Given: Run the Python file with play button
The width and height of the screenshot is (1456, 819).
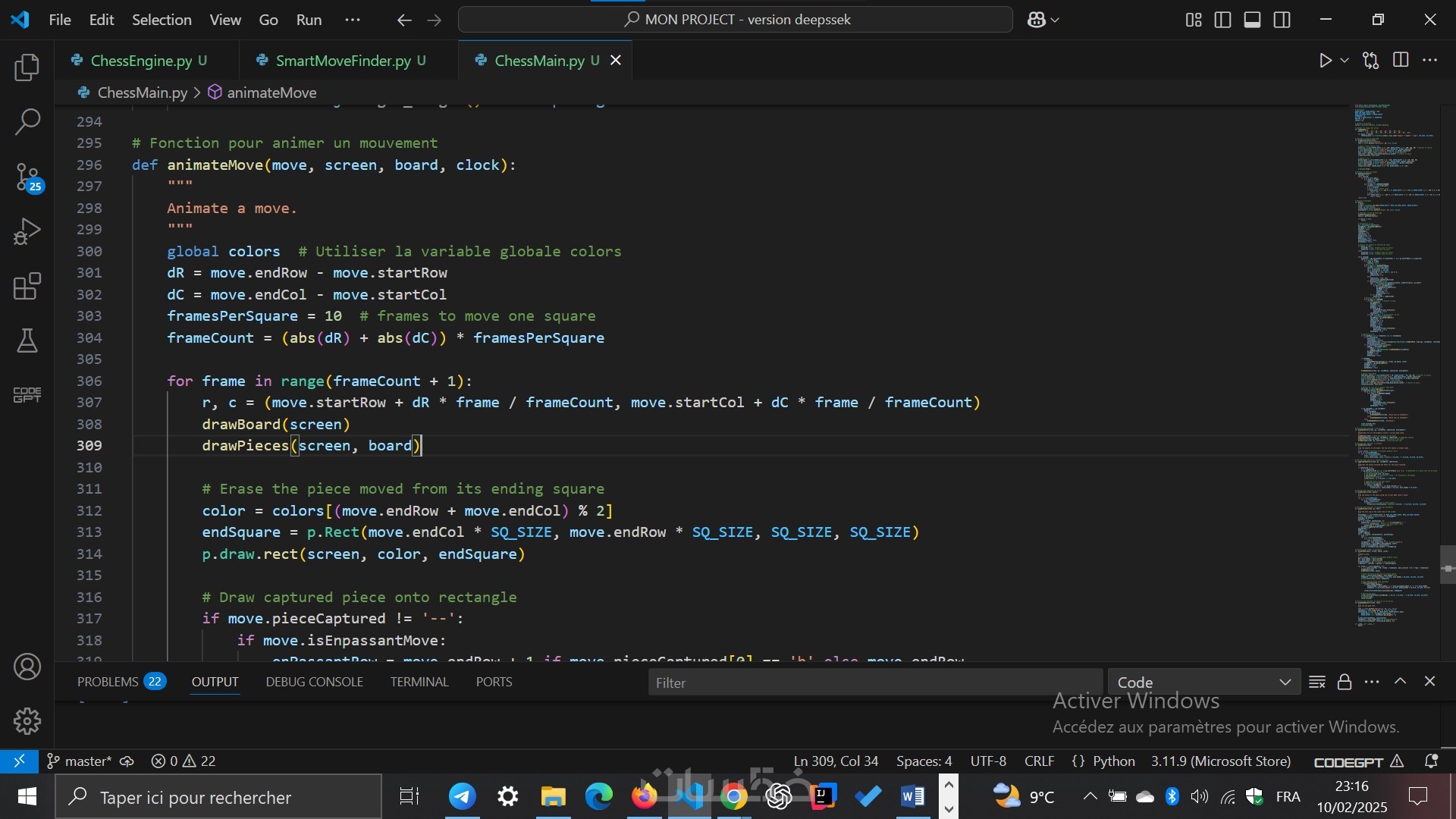Looking at the screenshot, I should [1325, 61].
